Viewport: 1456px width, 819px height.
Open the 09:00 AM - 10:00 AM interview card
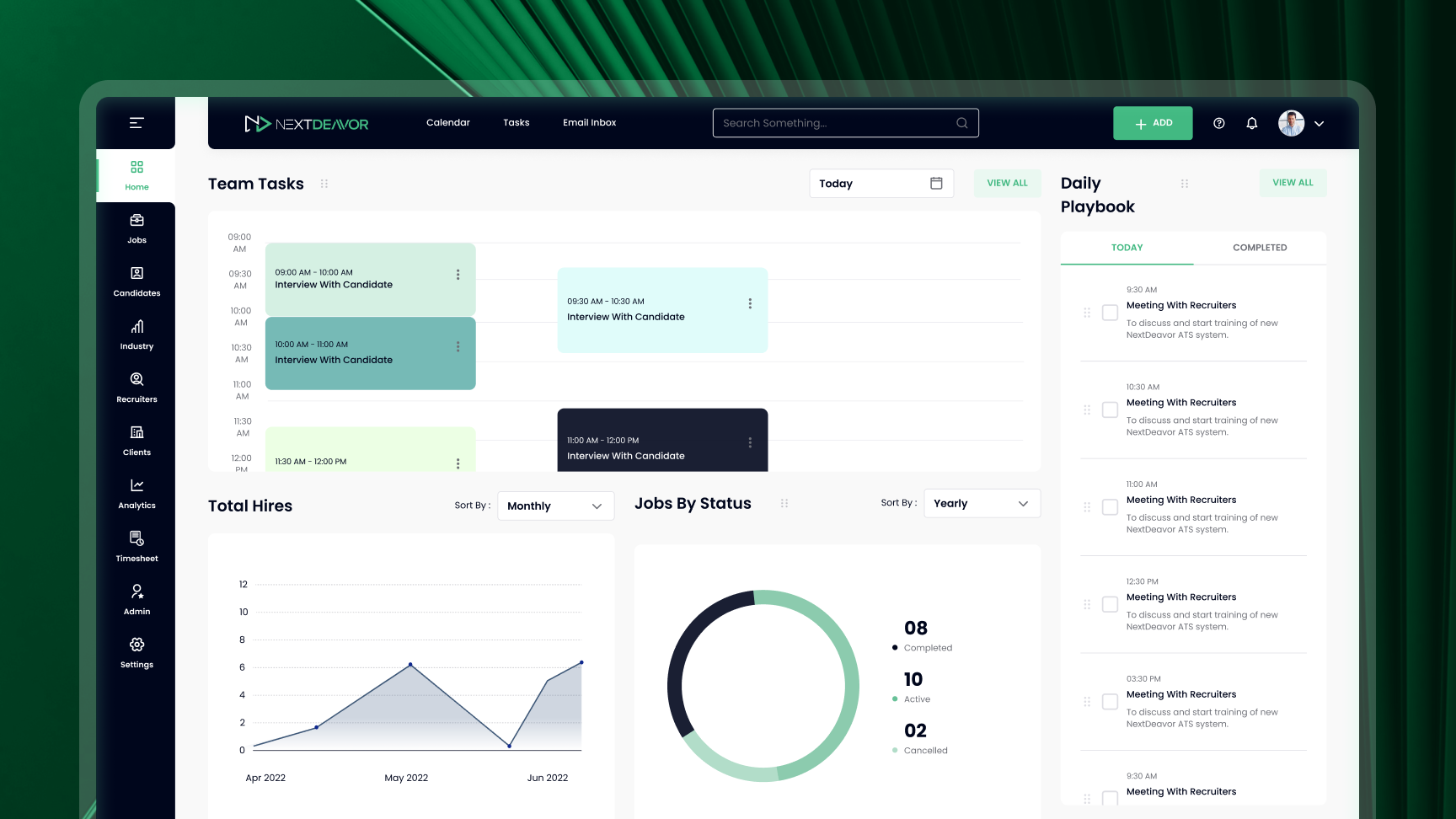pyautogui.click(x=371, y=280)
